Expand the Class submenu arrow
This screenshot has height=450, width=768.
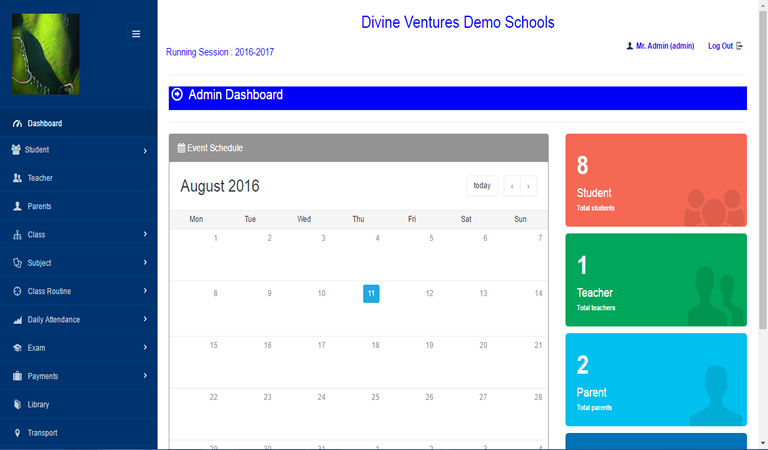tap(145, 235)
